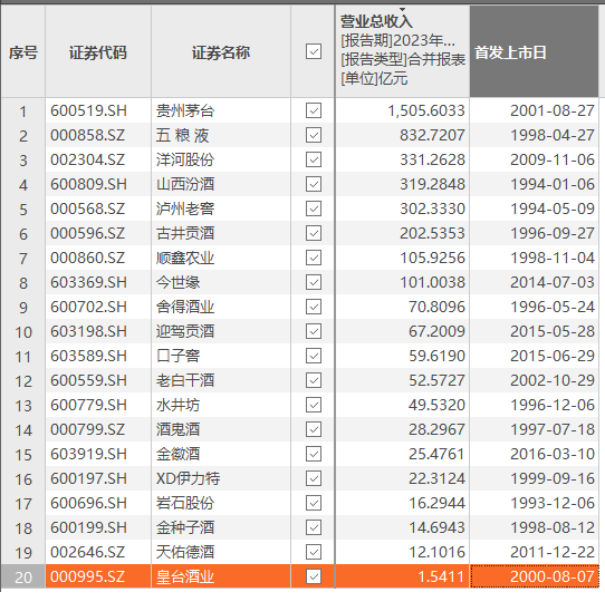The width and height of the screenshot is (605, 593).
Task: Click security name 泸州老窖
Action: tap(185, 209)
